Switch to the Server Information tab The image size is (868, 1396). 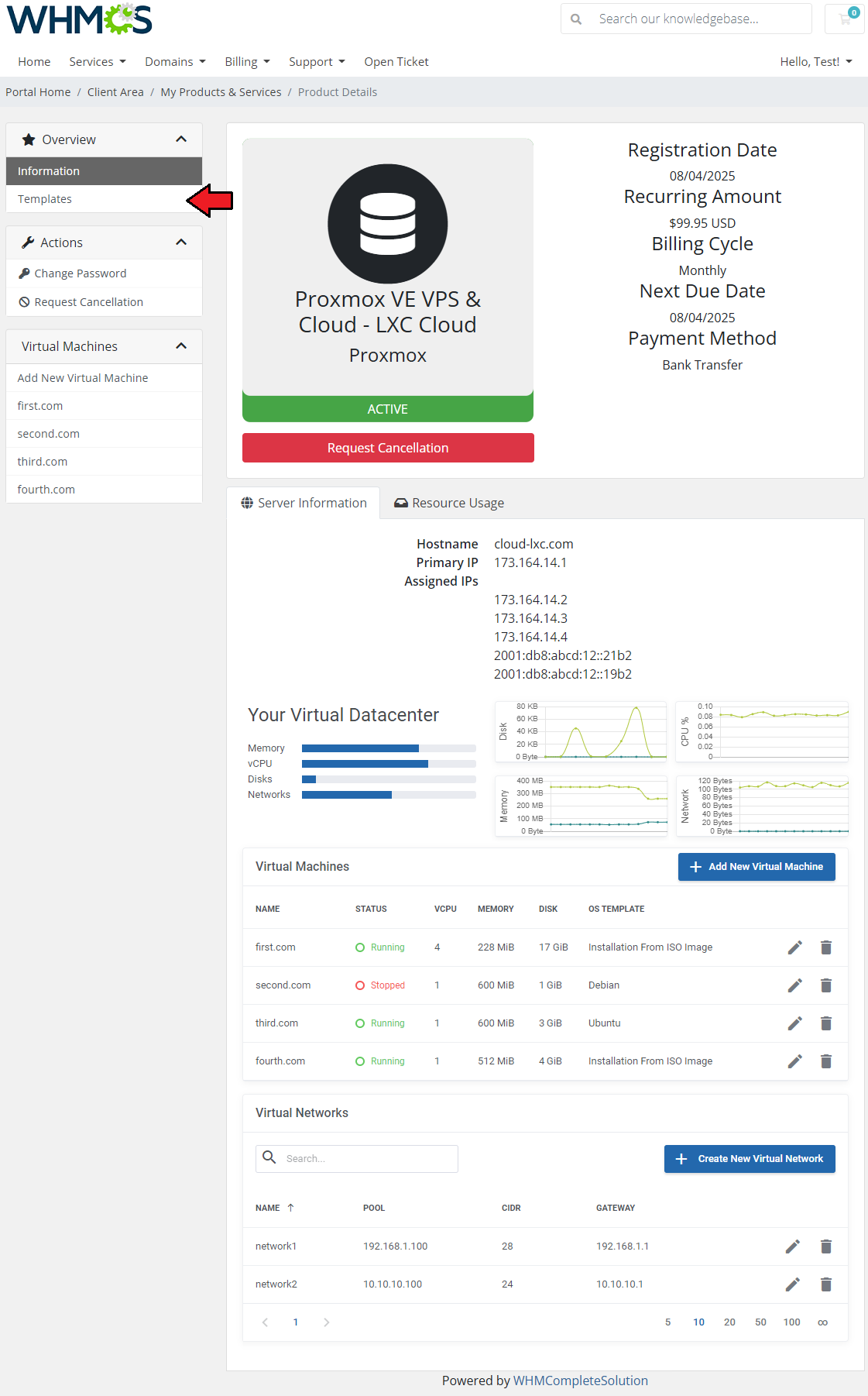(304, 503)
